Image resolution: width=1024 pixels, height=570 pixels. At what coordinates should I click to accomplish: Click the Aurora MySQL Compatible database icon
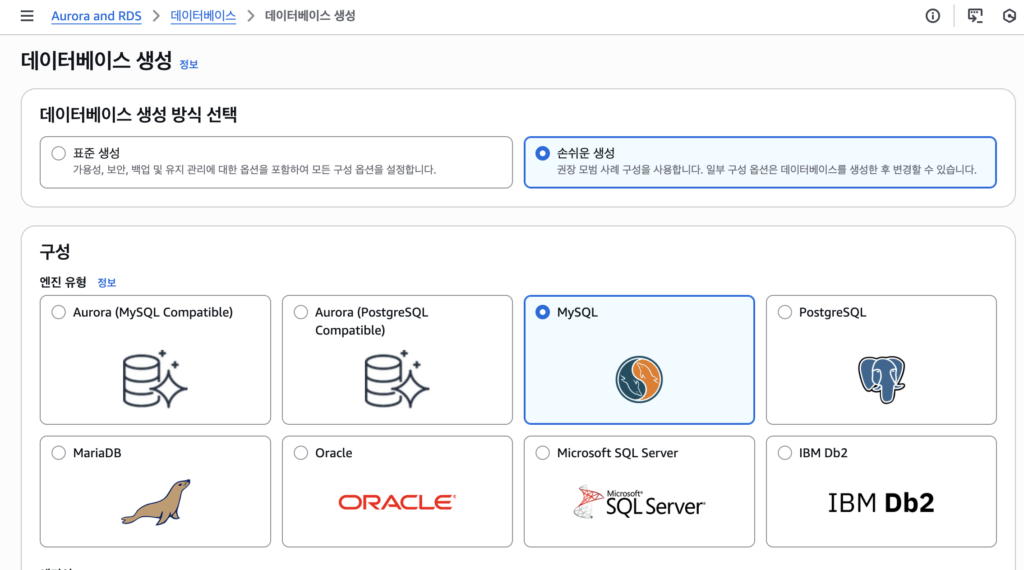156,379
